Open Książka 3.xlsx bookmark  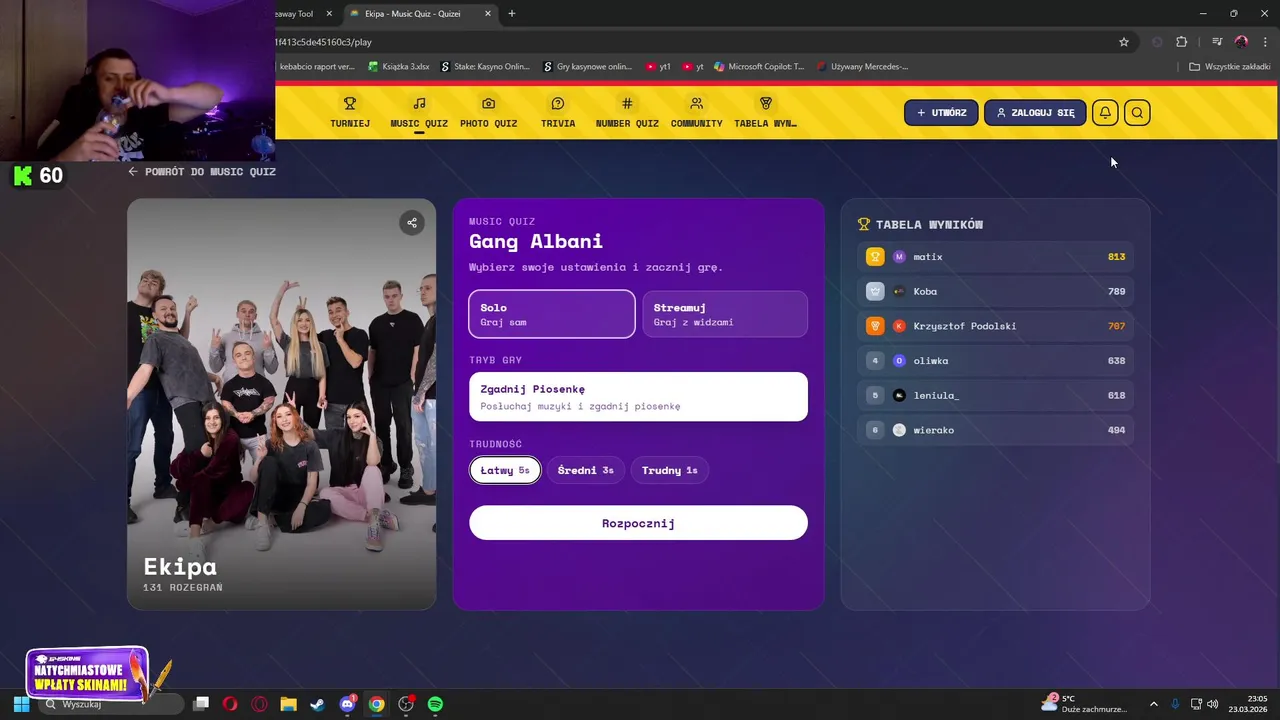point(399,67)
